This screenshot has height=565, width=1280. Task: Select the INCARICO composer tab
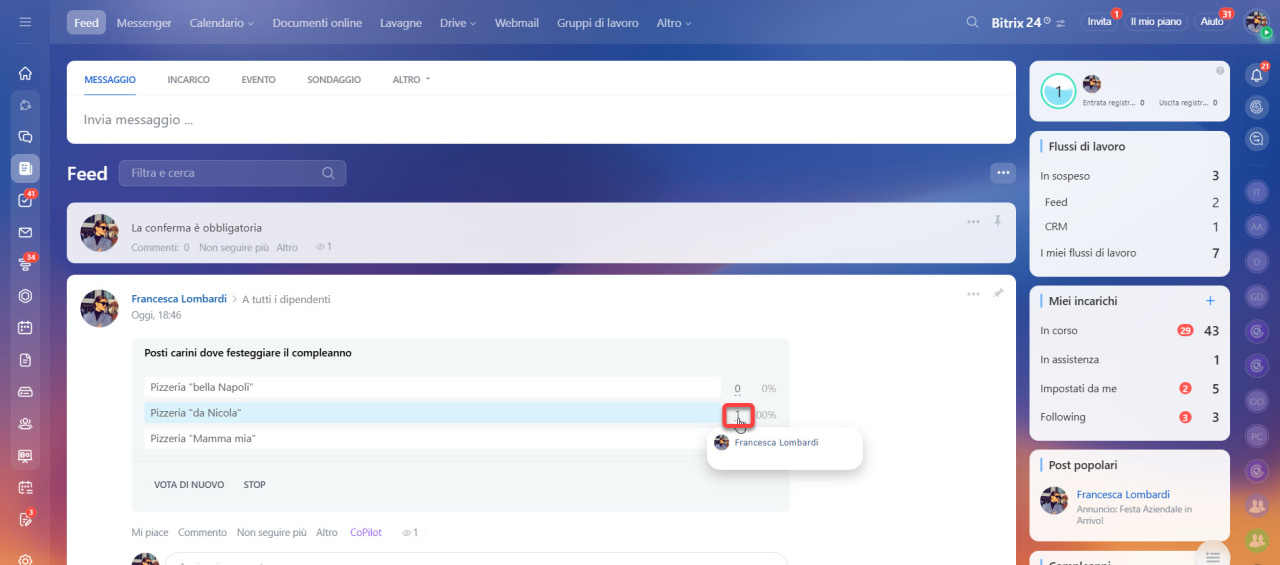click(x=189, y=79)
